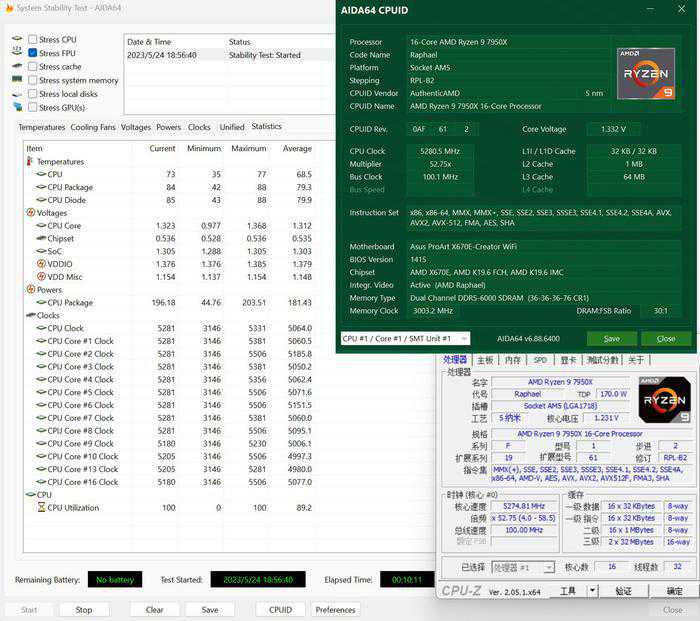Click the Preferences button
The width and height of the screenshot is (700, 621).
335,609
